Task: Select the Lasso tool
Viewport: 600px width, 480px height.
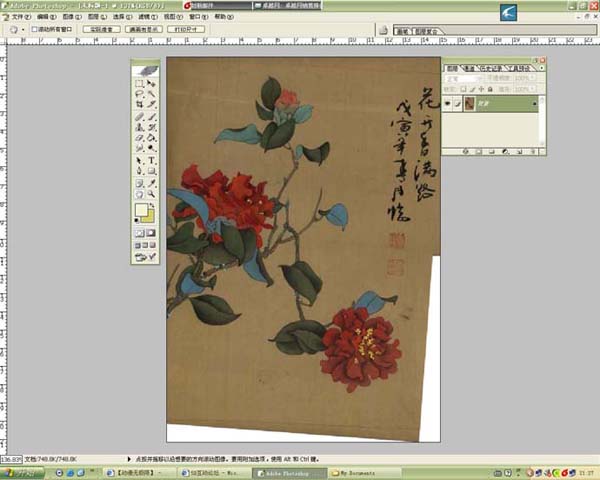Action: click(139, 93)
